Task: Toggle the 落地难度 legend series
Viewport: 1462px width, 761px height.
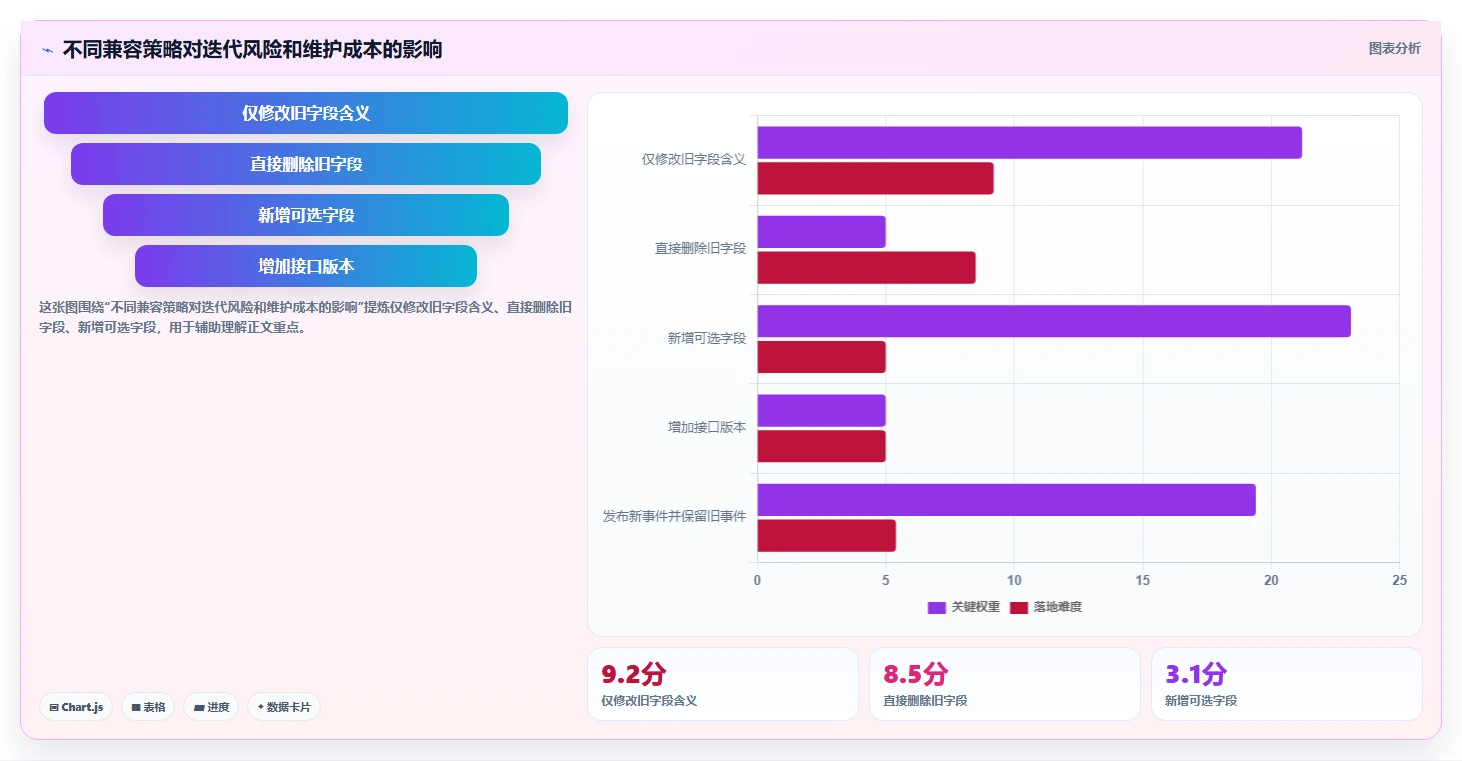Action: (x=1046, y=607)
